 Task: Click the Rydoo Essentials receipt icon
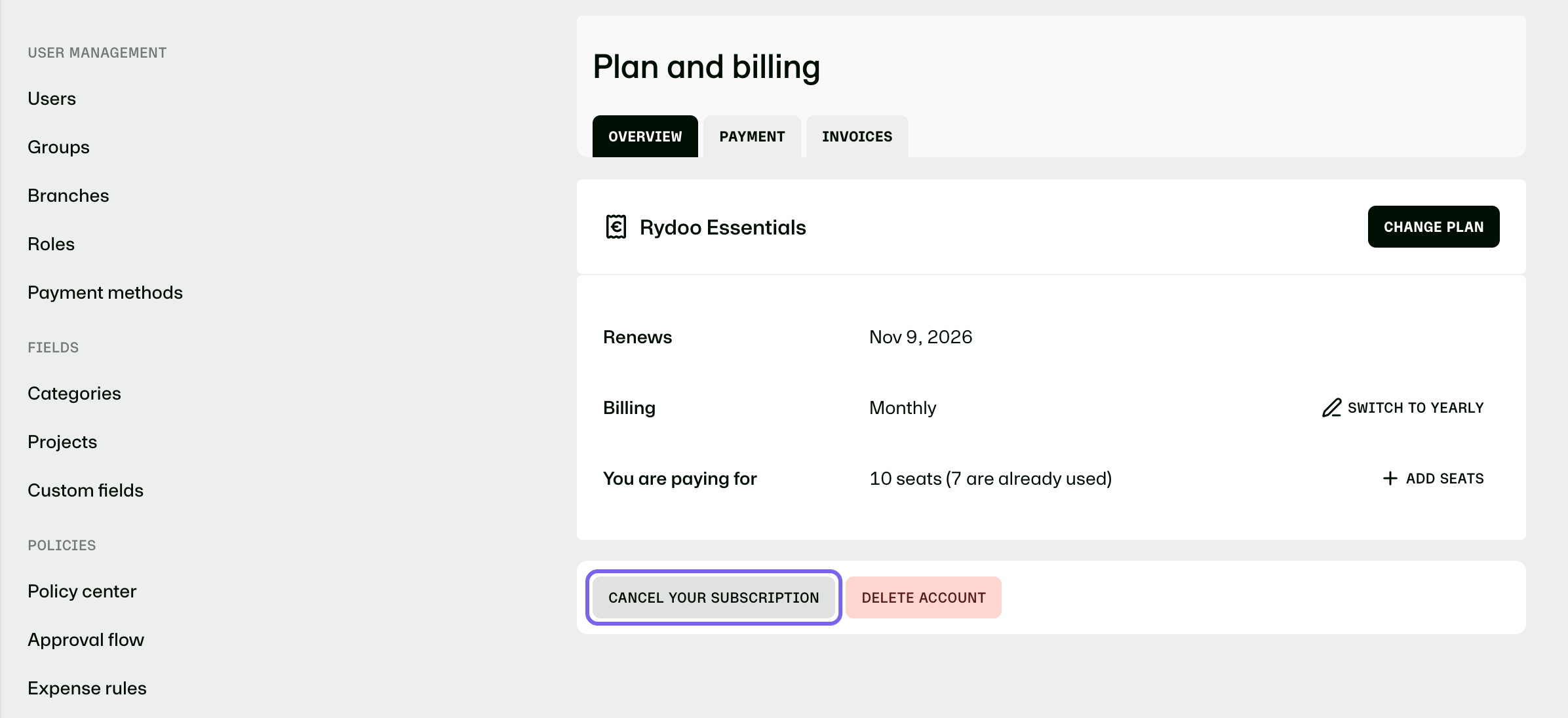point(616,227)
